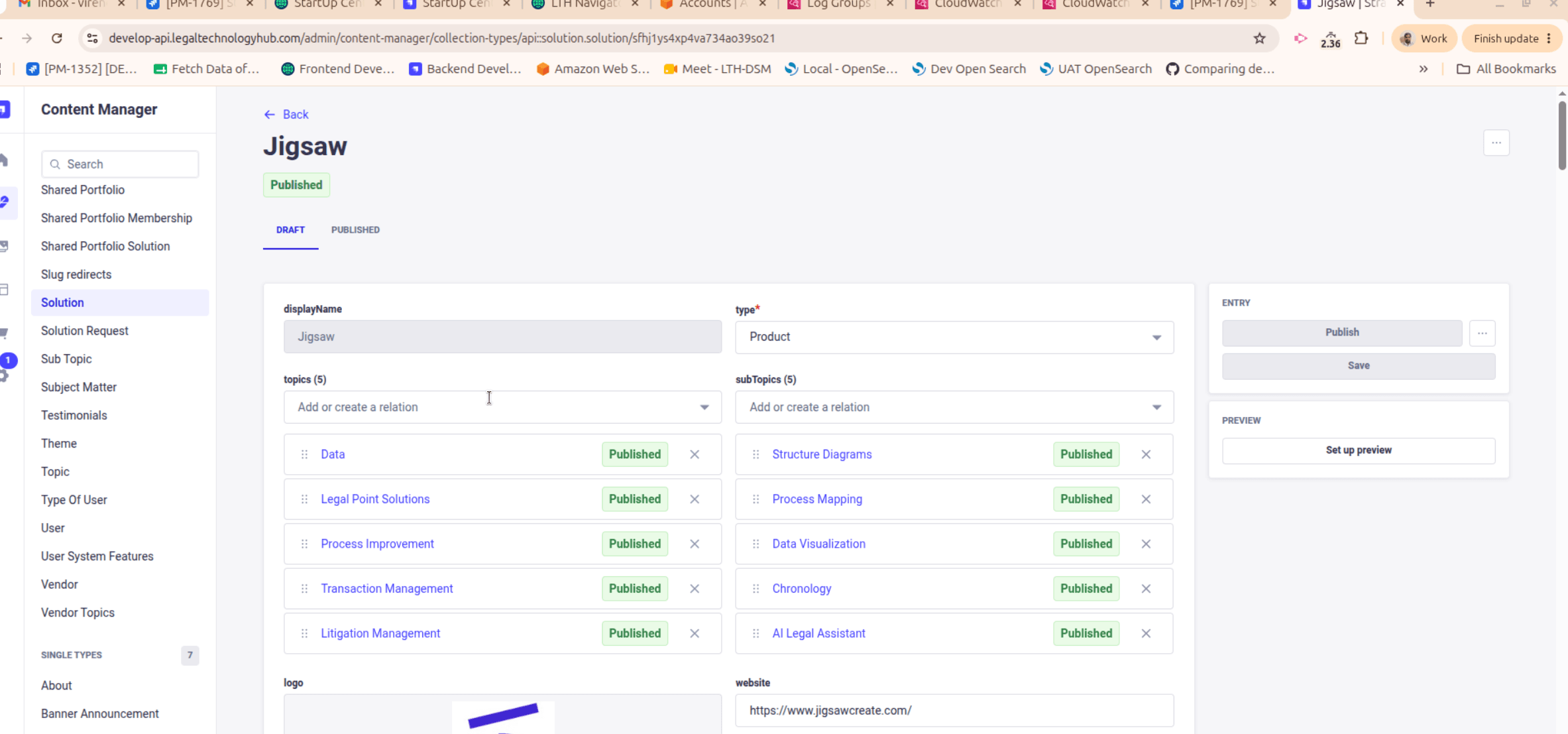The width and height of the screenshot is (1568, 734).
Task: Reload the page with the refresh icon
Action: pyautogui.click(x=57, y=38)
